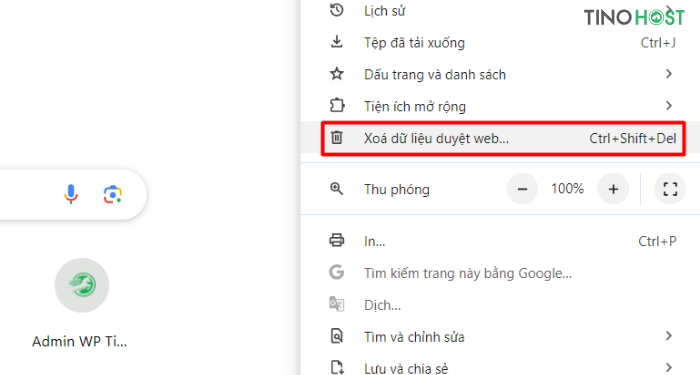
Task: Click the find in page document icon
Action: [337, 336]
